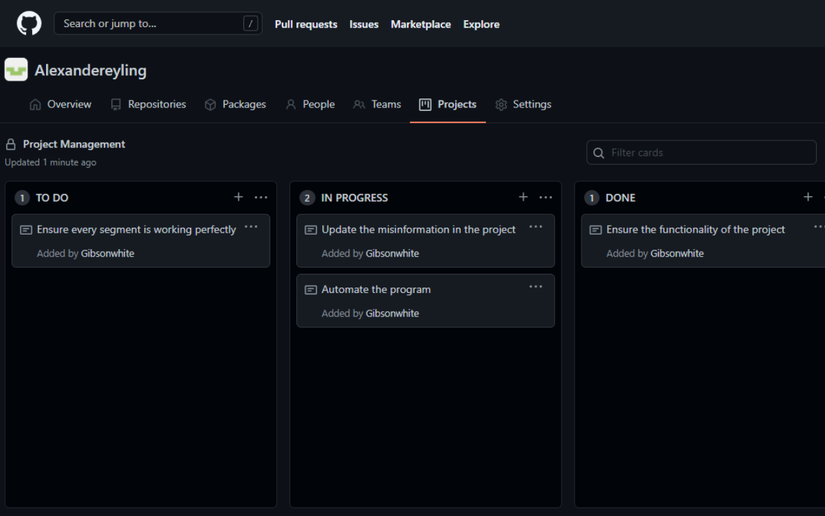
Task: Select the Projects tab
Action: pyautogui.click(x=448, y=104)
